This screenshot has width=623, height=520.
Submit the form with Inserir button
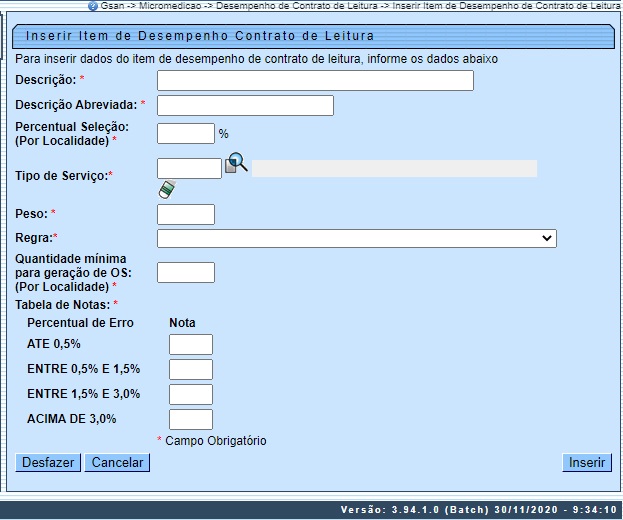click(x=587, y=462)
